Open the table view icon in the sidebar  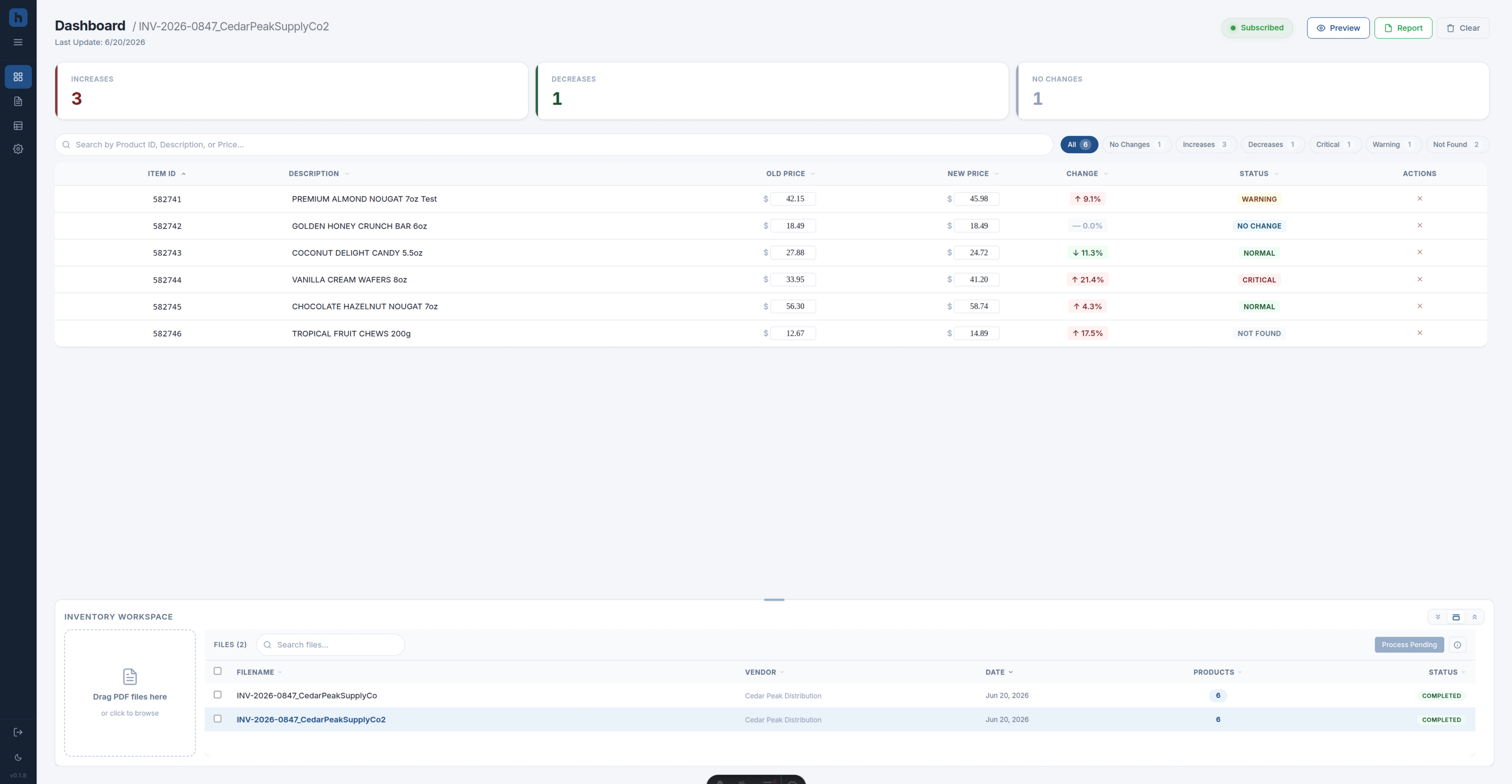coord(18,126)
